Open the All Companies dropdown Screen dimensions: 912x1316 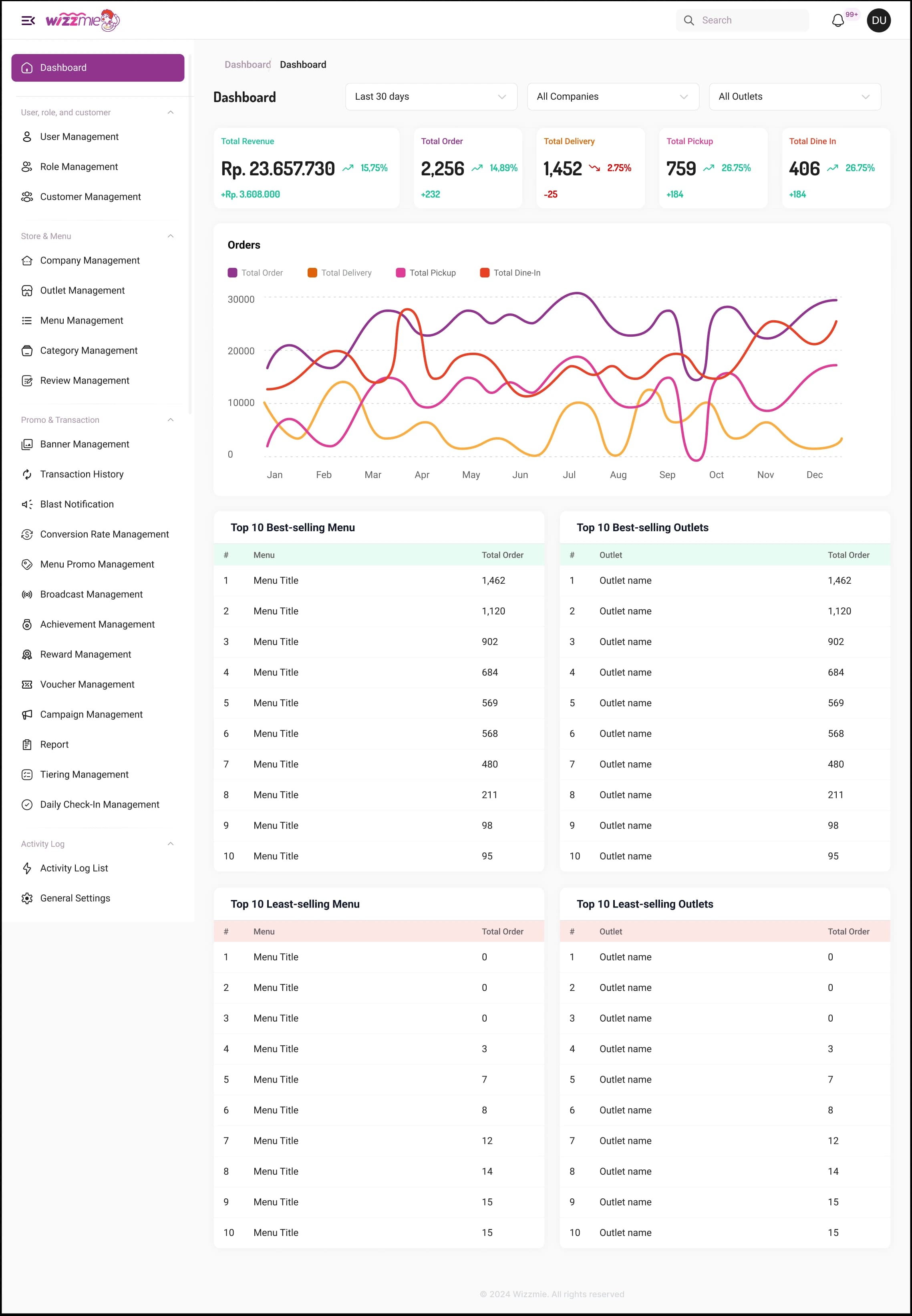tap(612, 96)
